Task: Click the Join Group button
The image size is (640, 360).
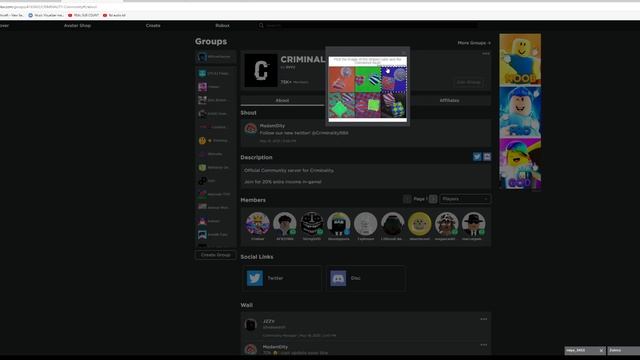Action: (x=468, y=82)
